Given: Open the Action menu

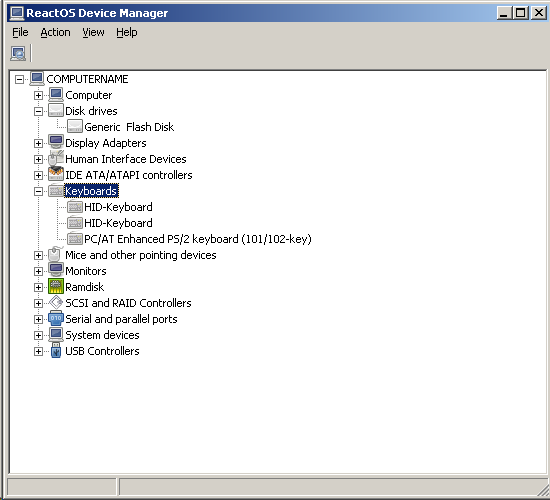Looking at the screenshot, I should click(55, 32).
